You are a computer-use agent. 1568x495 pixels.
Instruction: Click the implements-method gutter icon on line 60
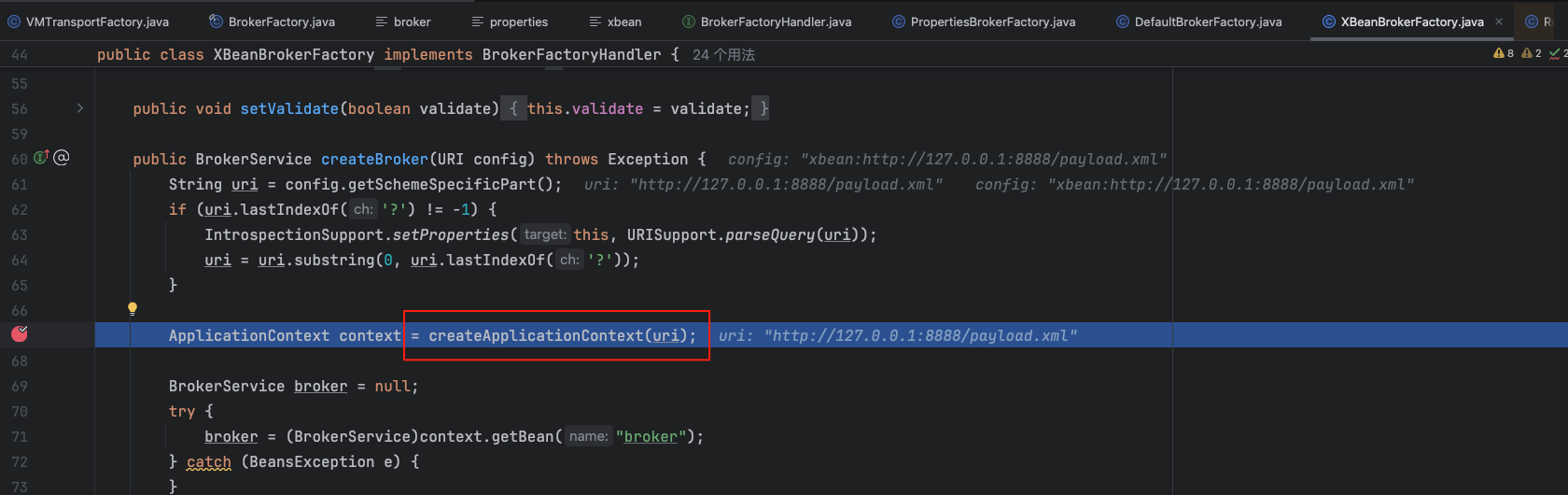tap(41, 158)
